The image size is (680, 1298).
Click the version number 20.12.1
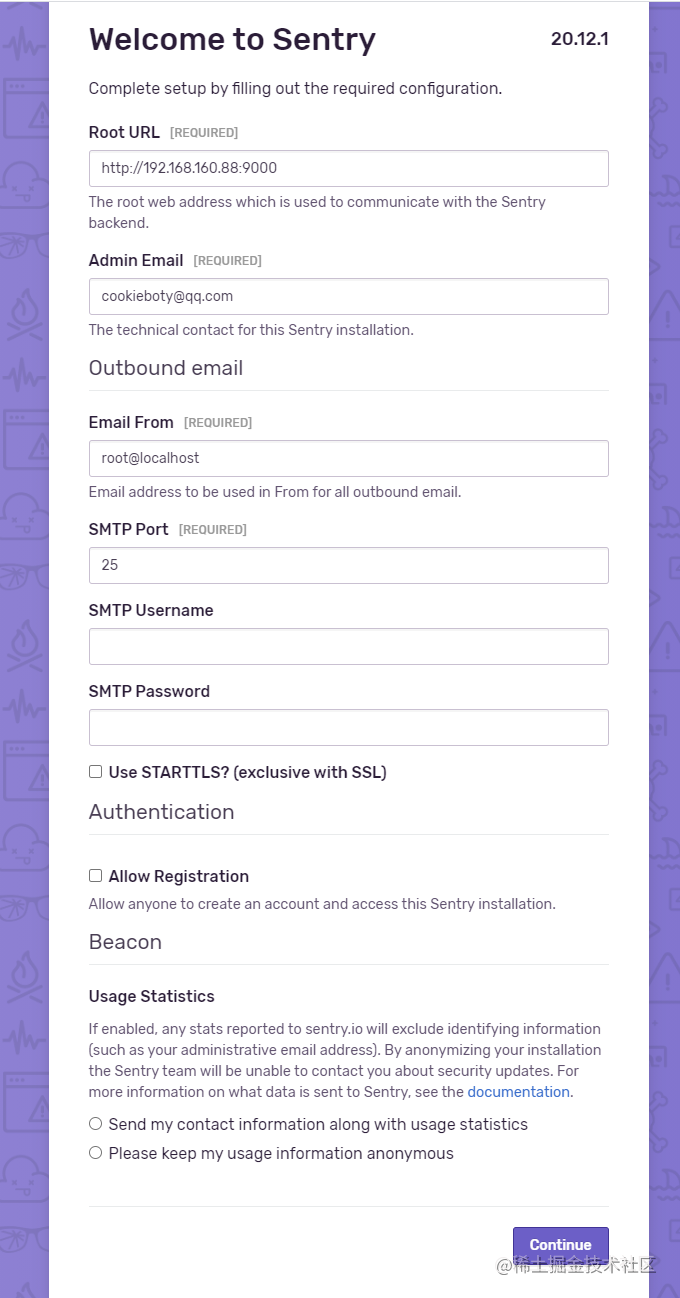click(x=579, y=39)
